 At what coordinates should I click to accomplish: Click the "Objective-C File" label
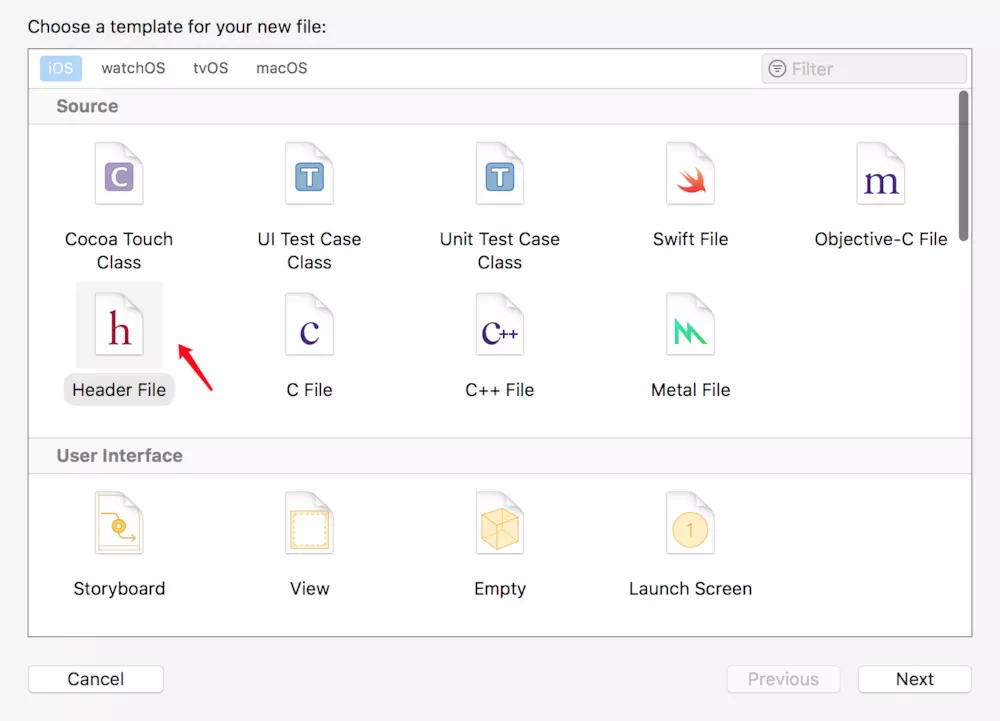point(881,239)
